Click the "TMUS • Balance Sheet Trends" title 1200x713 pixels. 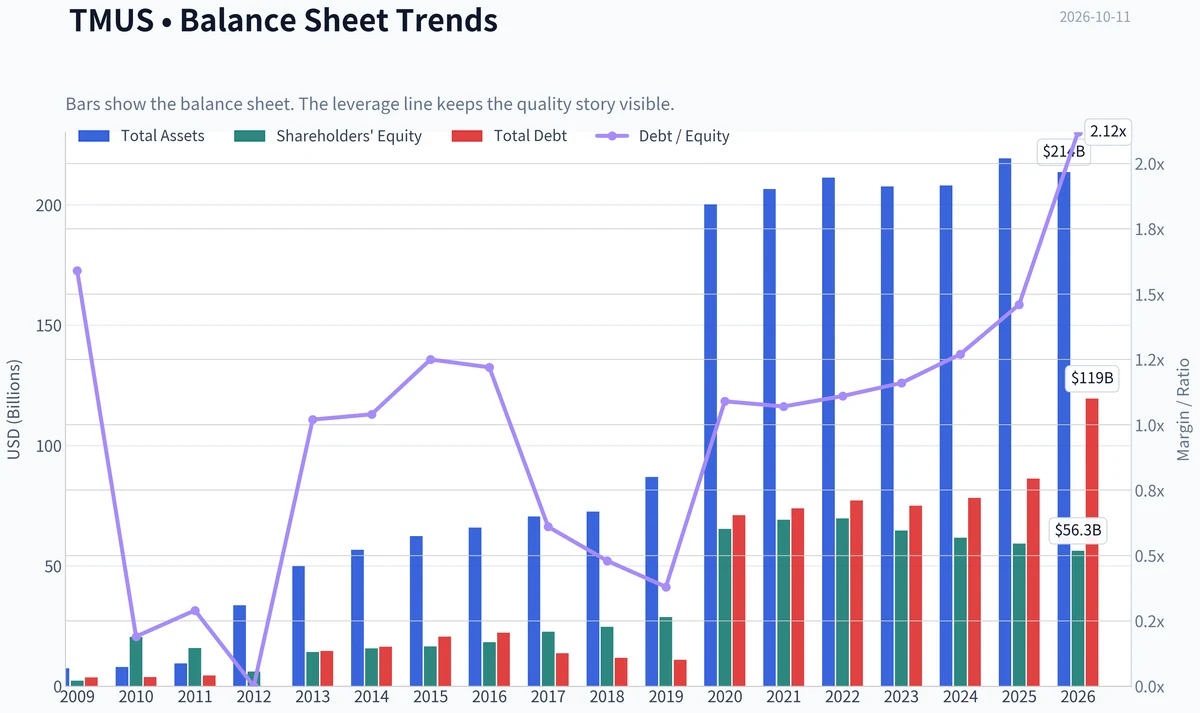283,20
